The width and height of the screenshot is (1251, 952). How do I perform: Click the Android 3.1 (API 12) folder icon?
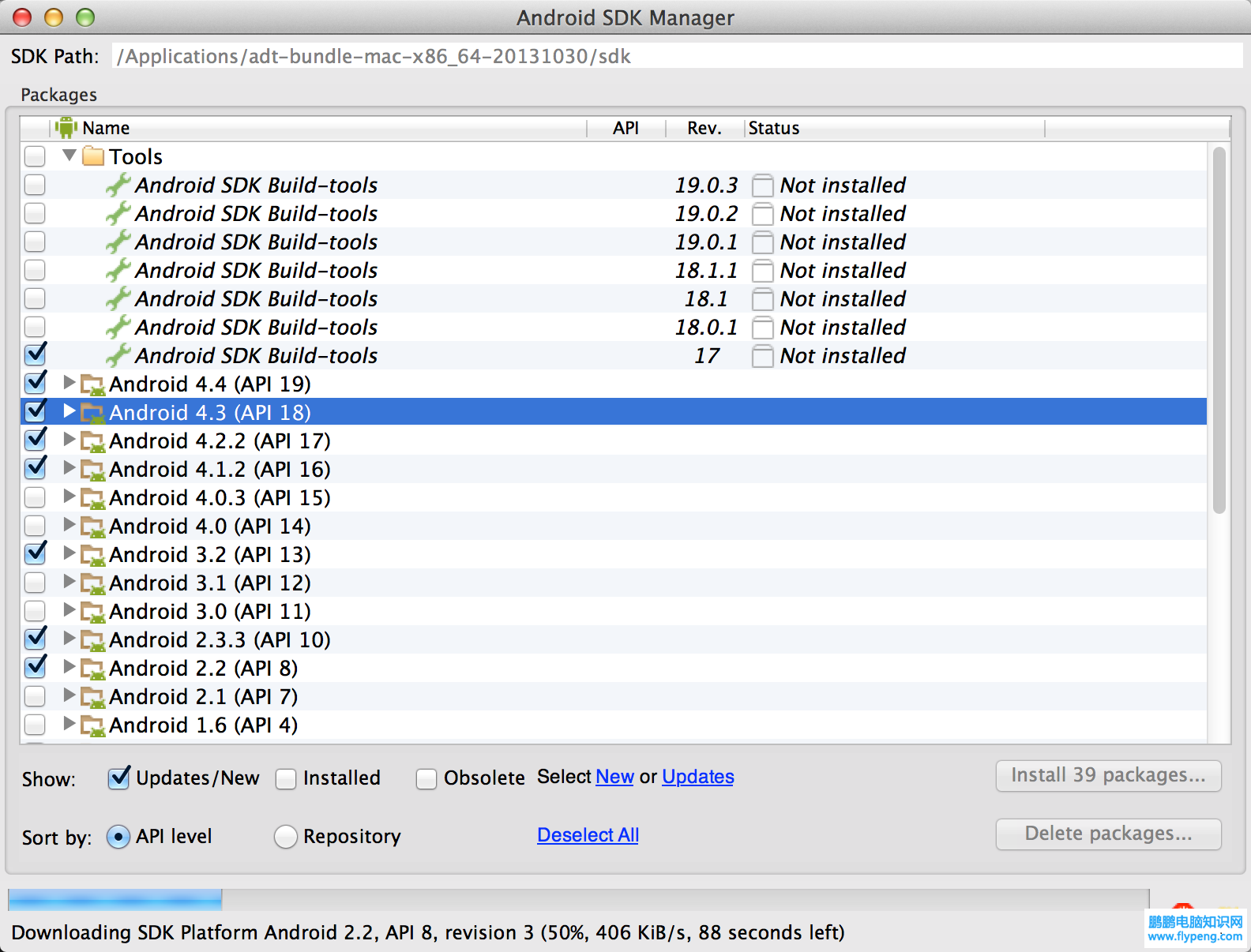(93, 583)
